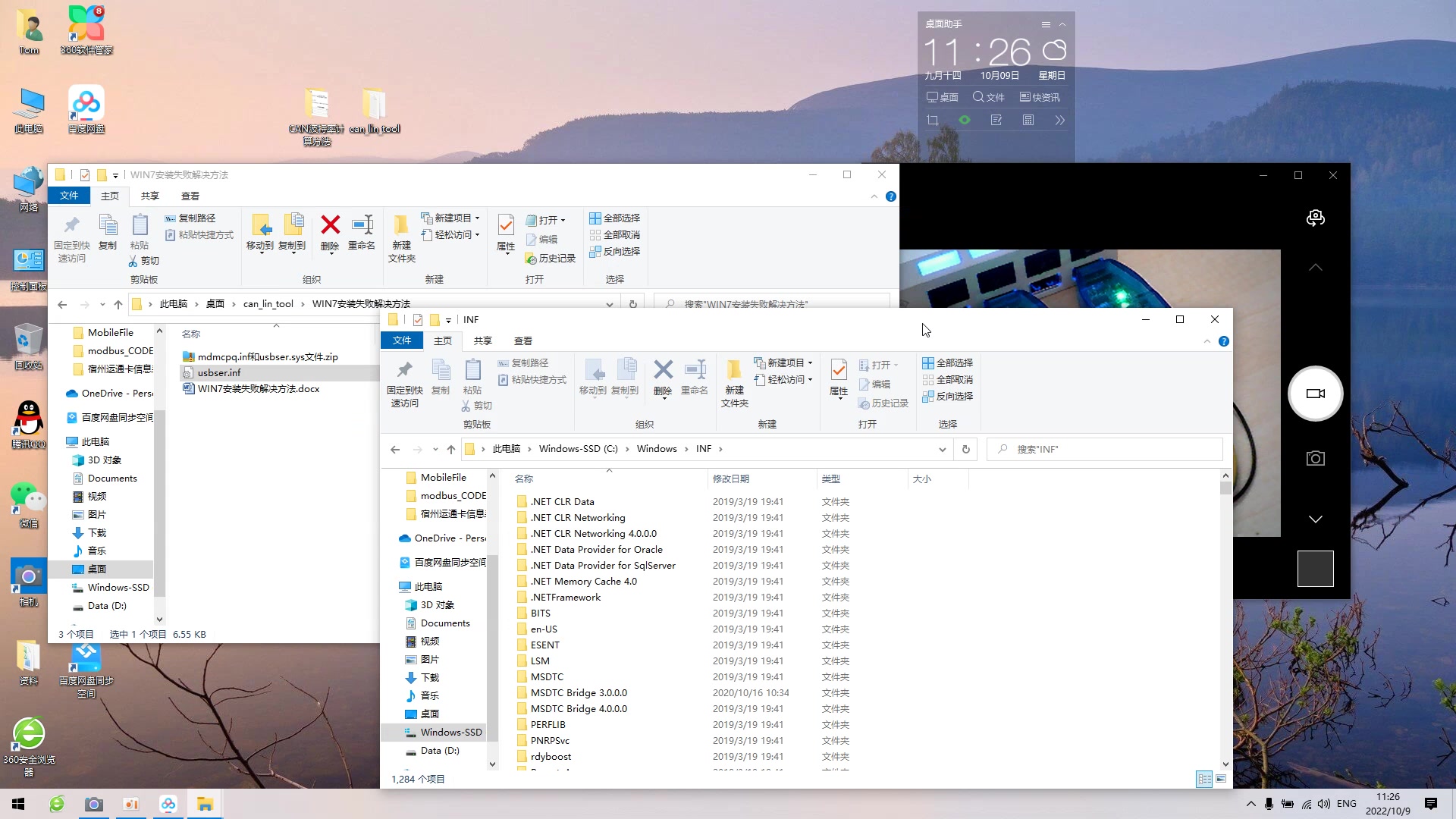Click Invert Selection in INF ribbon
The height and width of the screenshot is (819, 1456).
pos(948,397)
